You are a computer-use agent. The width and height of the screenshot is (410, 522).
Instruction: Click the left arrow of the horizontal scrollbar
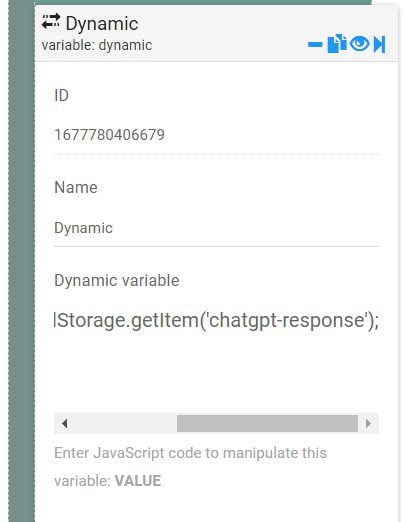click(x=65, y=423)
